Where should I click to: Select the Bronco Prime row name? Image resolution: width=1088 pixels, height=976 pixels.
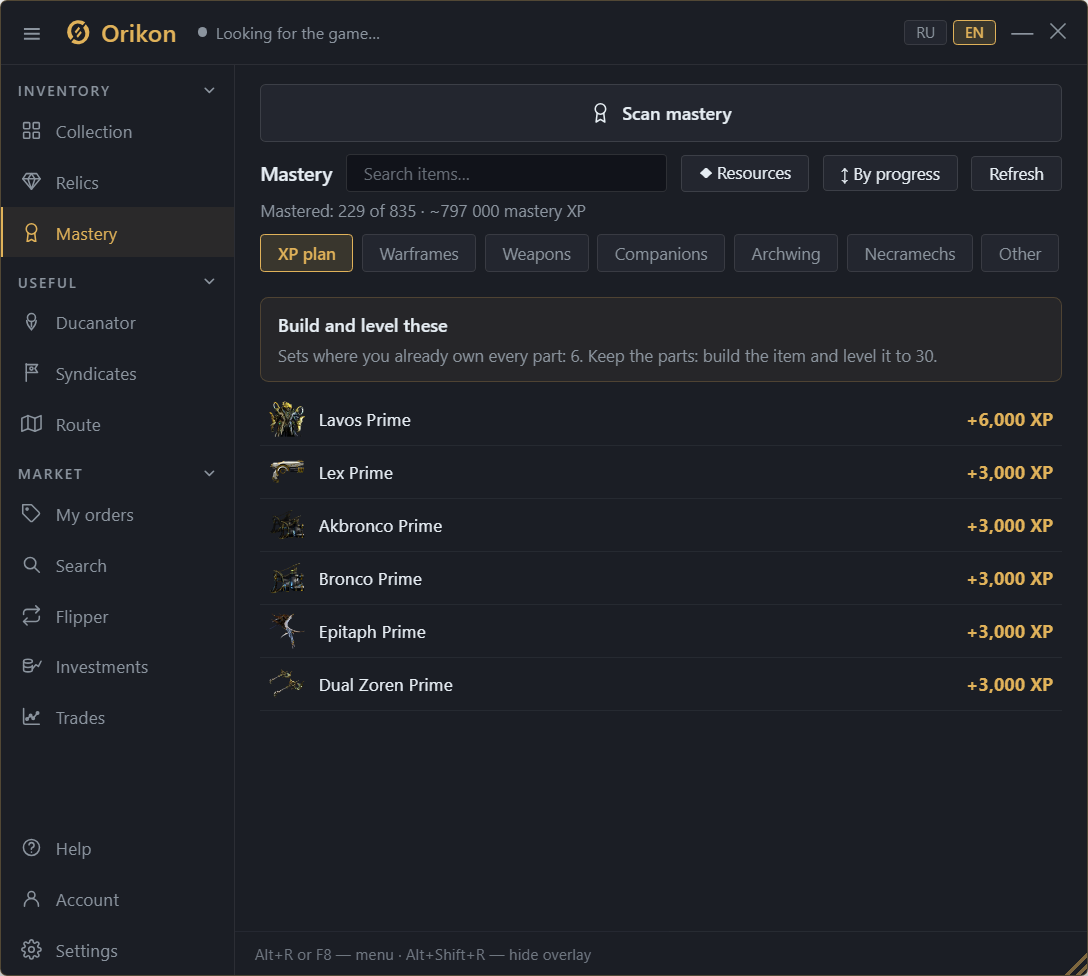(370, 579)
